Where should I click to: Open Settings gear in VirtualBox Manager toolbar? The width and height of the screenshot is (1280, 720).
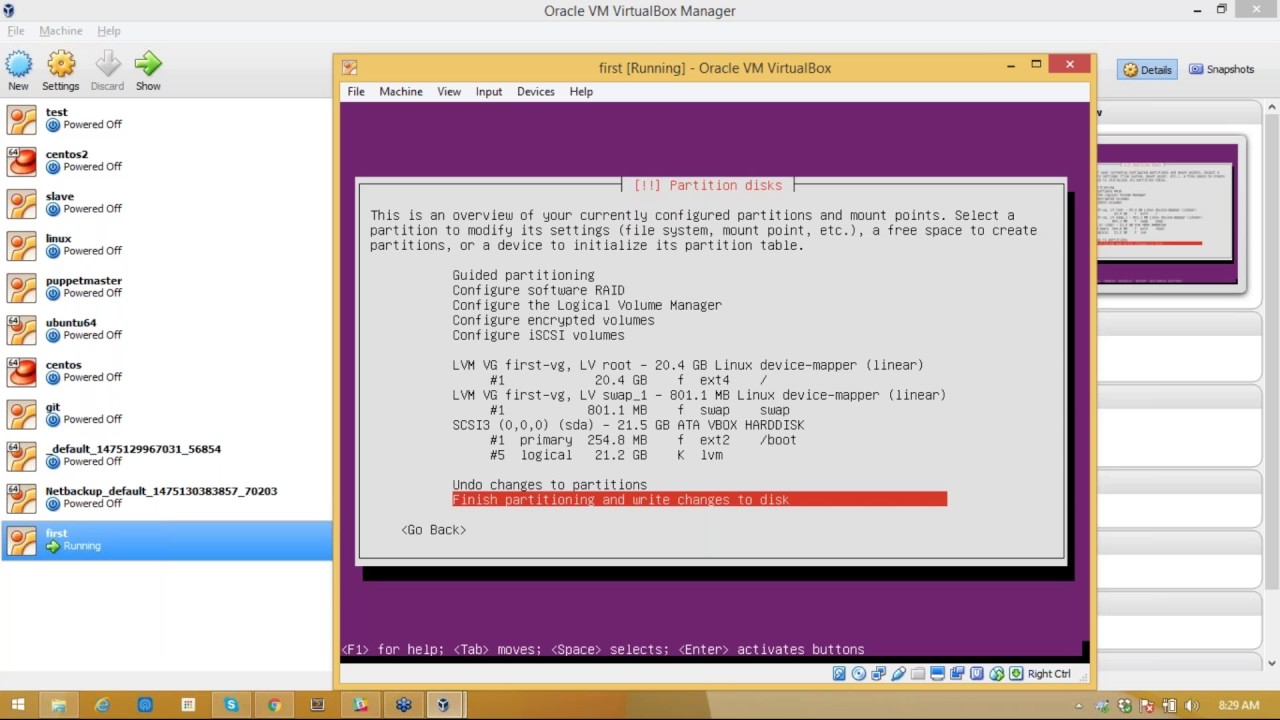61,64
